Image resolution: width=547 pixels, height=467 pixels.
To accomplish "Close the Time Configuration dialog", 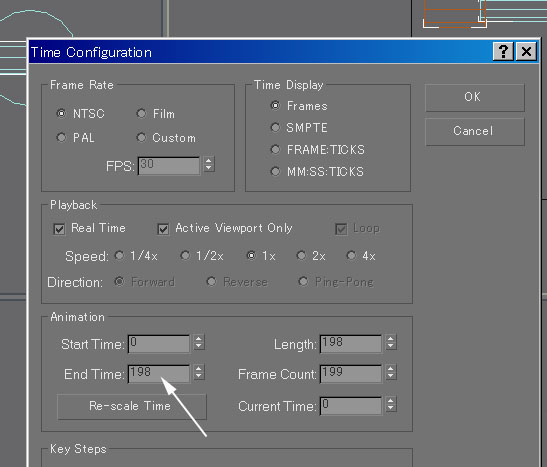I will point(526,52).
